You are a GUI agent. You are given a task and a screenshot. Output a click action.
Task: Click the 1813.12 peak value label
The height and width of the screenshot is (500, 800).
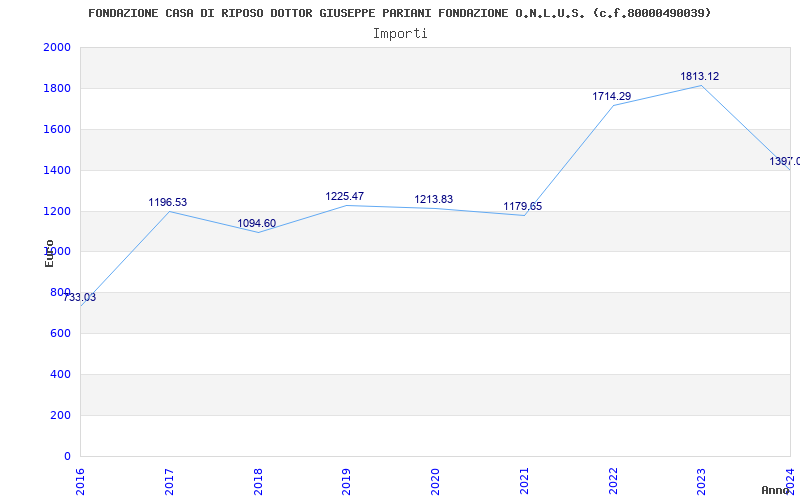point(699,77)
